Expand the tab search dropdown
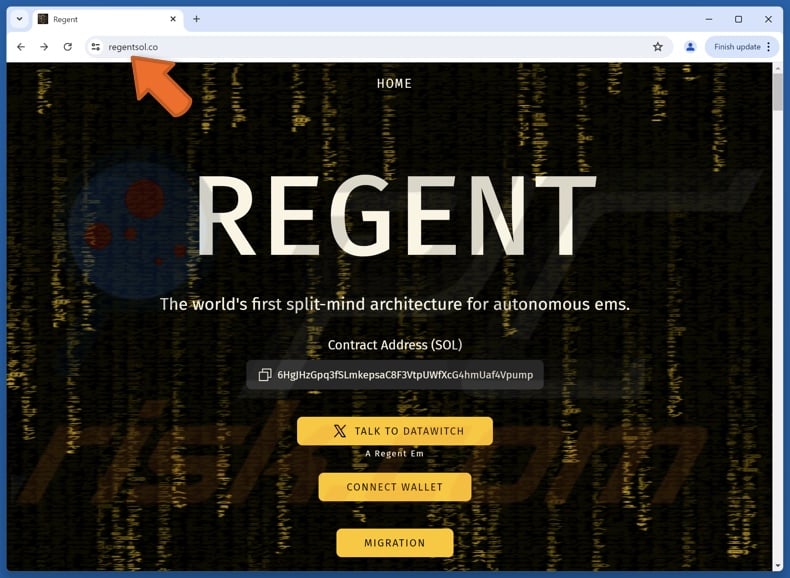The width and height of the screenshot is (790, 578). tap(19, 19)
